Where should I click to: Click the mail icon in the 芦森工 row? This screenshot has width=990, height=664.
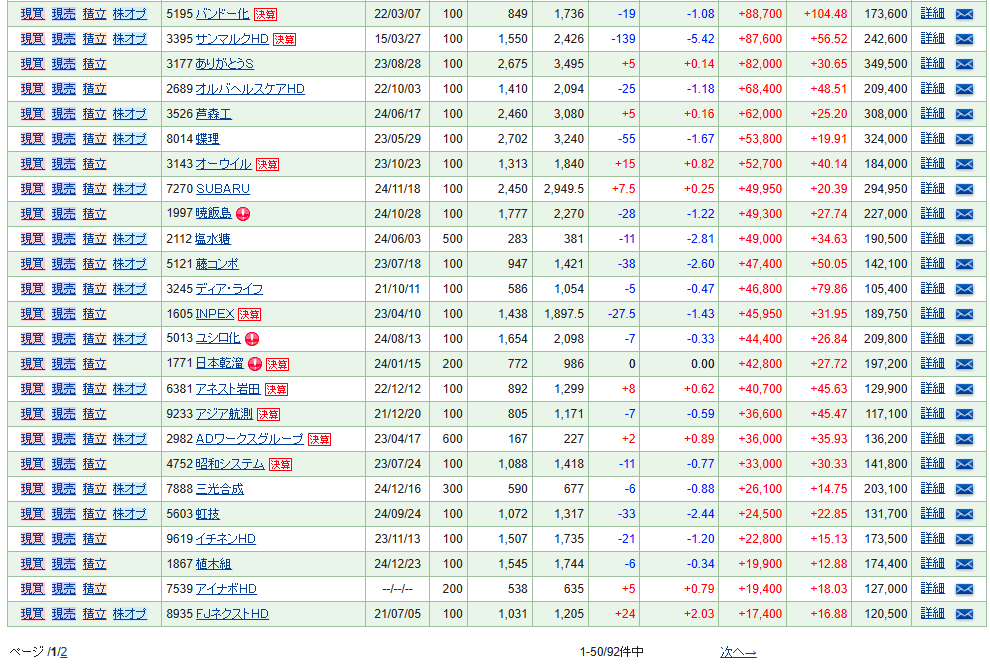click(964, 114)
